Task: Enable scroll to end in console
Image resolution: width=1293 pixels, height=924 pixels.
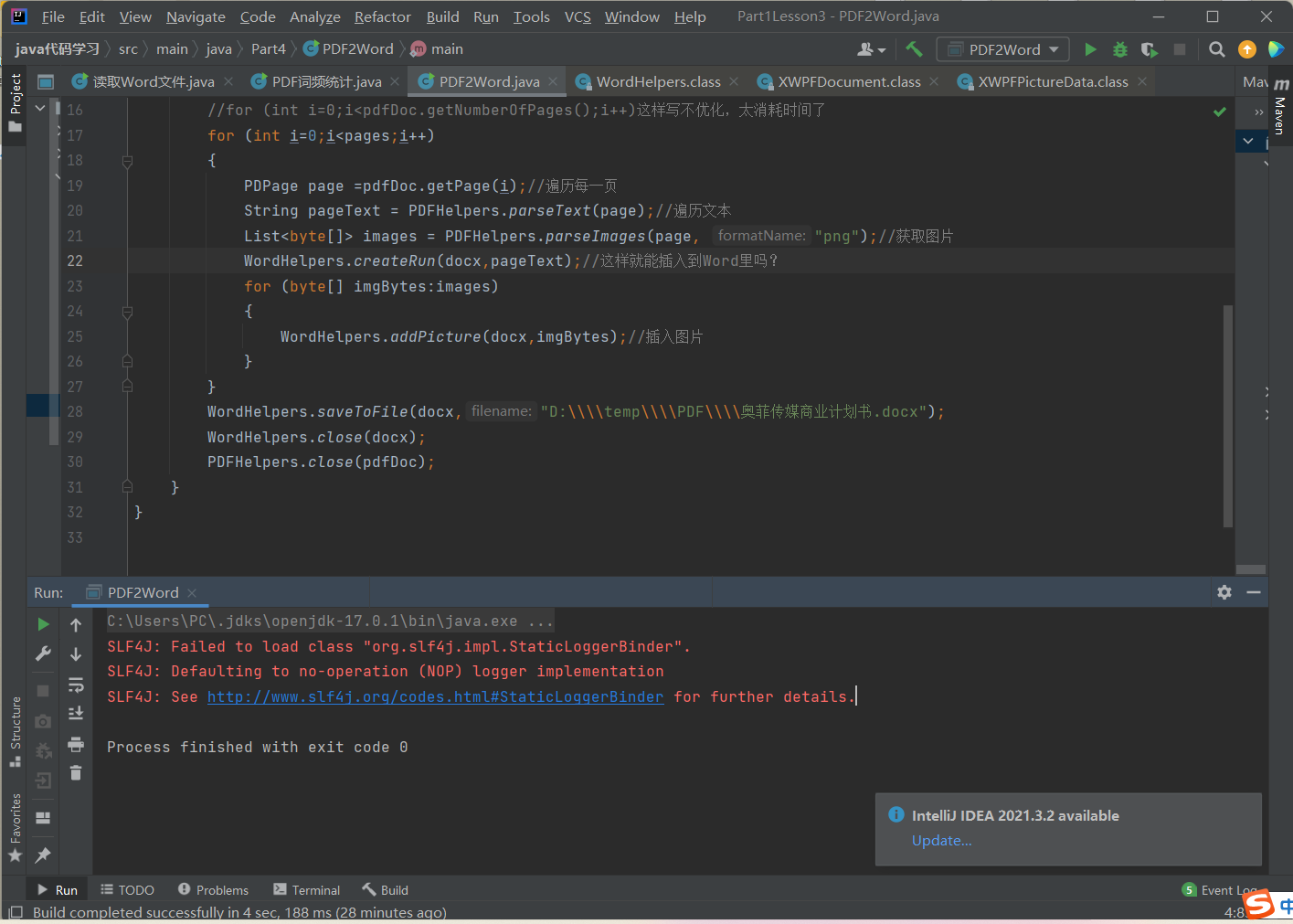Action: click(75, 713)
